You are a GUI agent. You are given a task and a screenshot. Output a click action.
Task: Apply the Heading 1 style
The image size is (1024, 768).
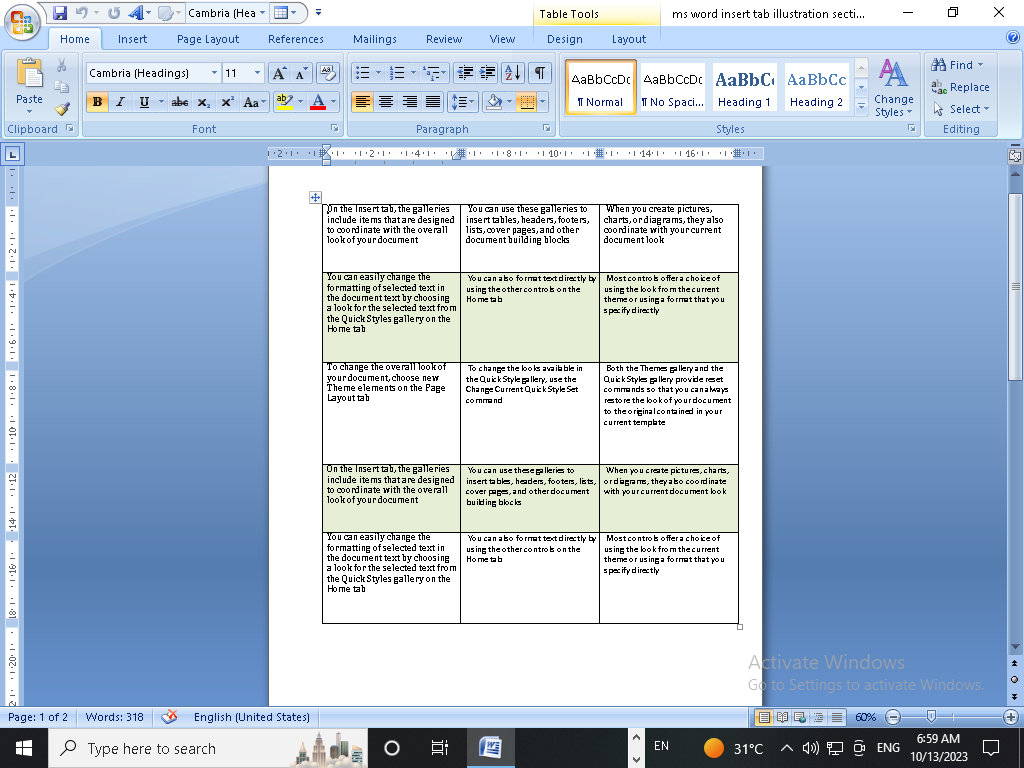point(744,88)
